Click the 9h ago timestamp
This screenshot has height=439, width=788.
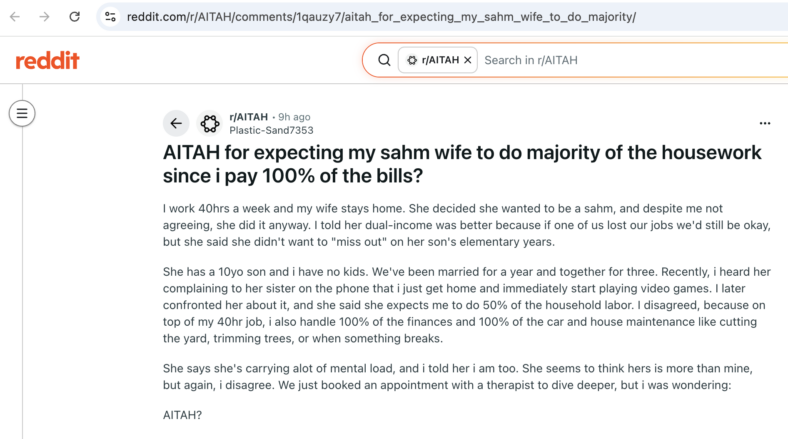294,117
